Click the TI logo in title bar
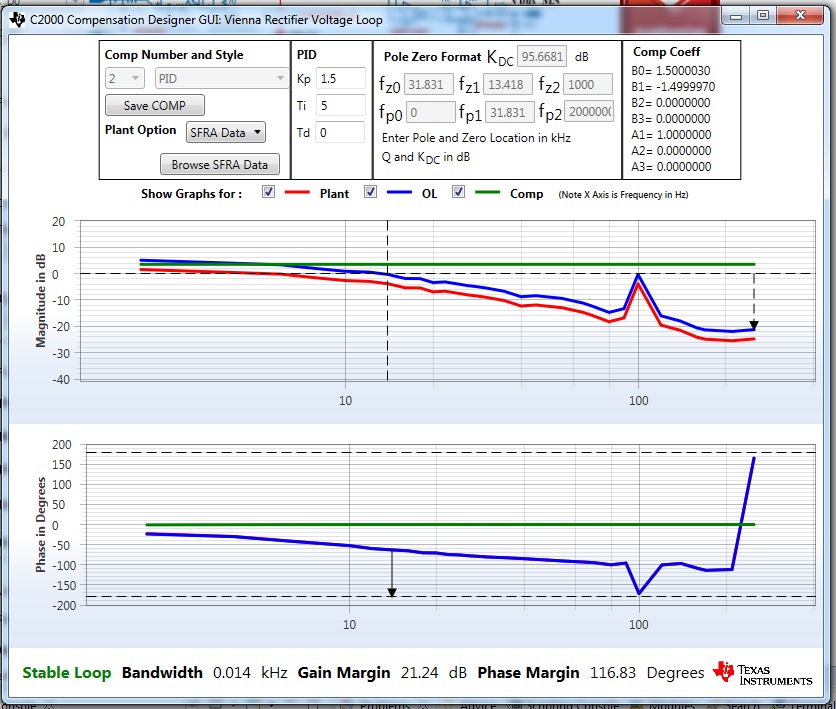Screen dimensions: 836x709 [x=17, y=20]
